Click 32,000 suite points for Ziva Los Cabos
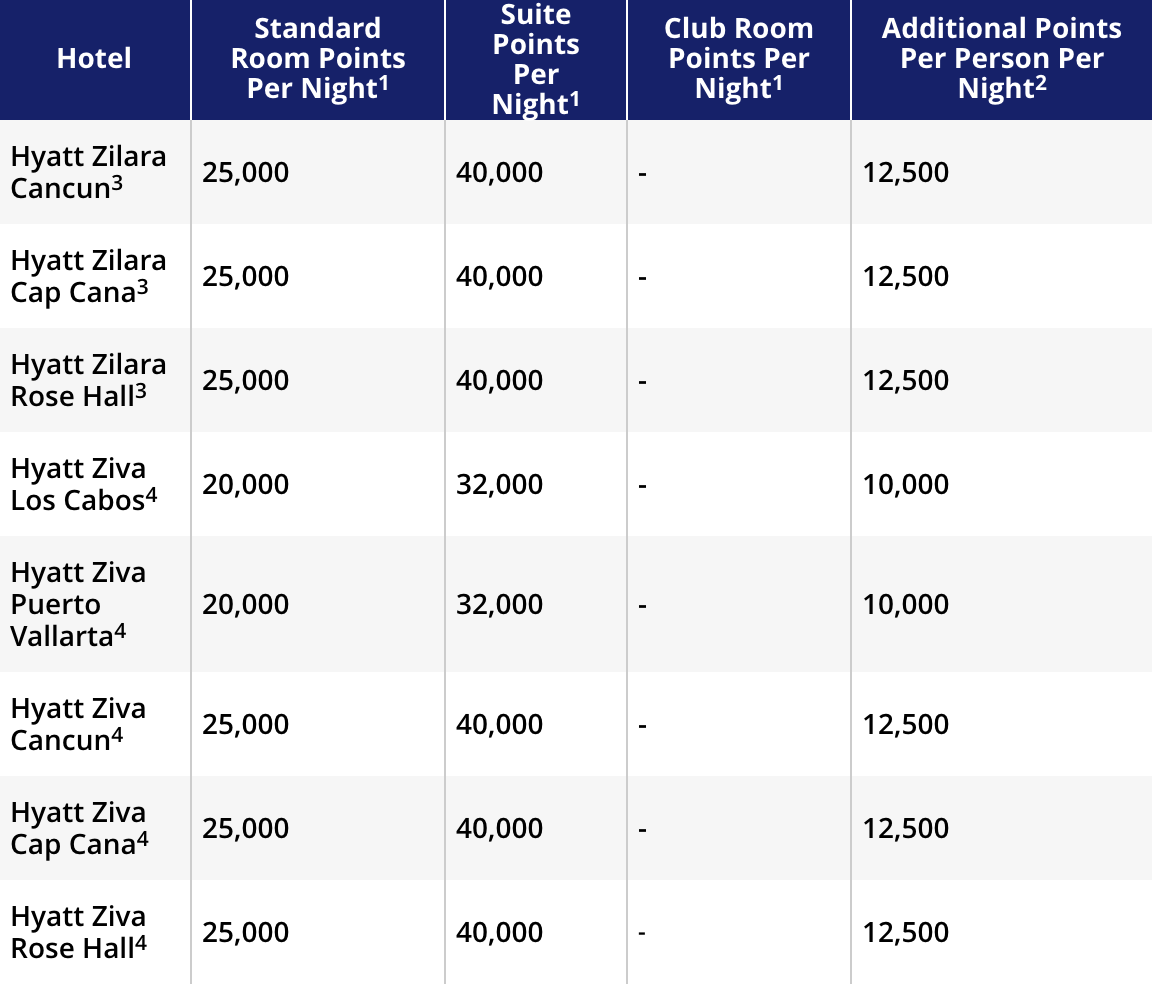Screen dimensions: 1152x984 (x=500, y=485)
